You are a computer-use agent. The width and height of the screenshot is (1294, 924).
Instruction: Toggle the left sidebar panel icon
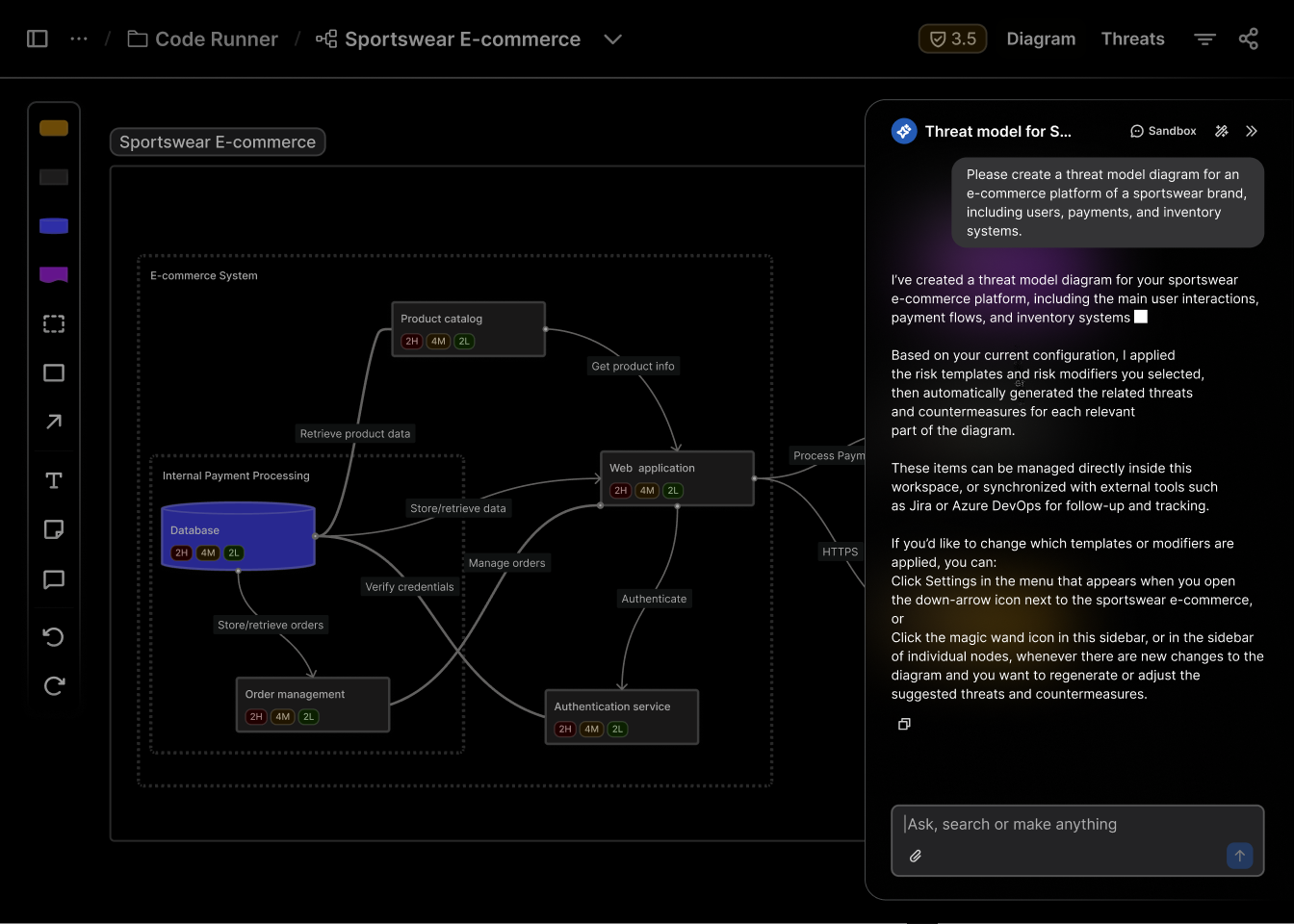pos(38,38)
